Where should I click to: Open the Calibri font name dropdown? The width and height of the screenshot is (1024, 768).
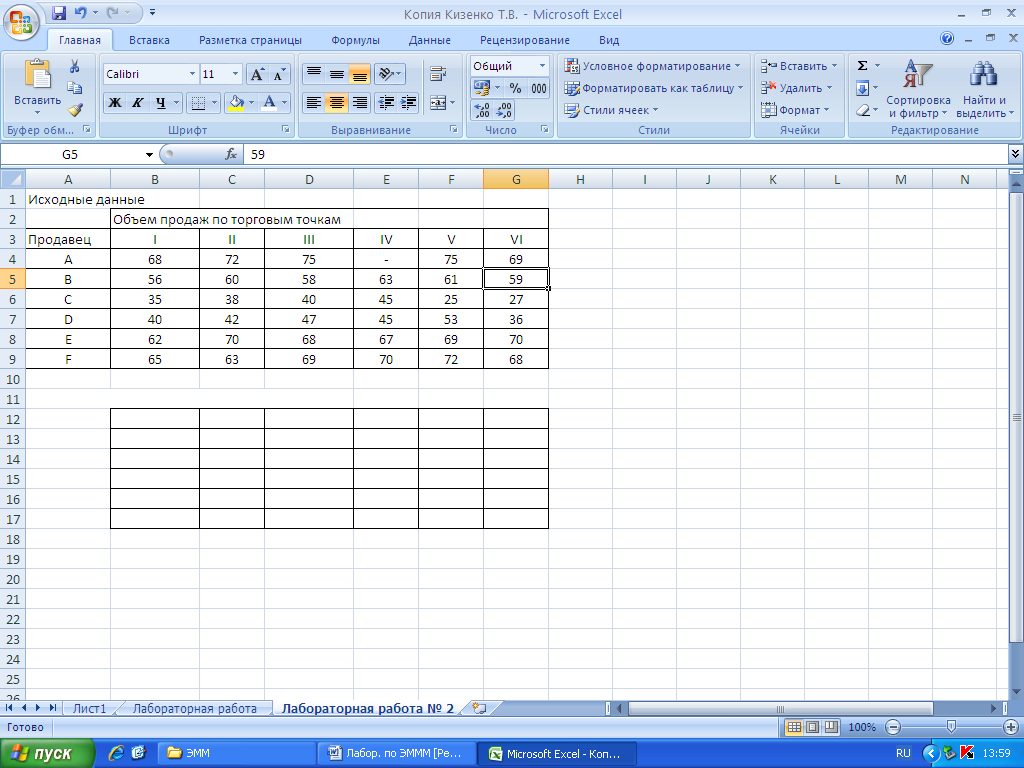192,74
